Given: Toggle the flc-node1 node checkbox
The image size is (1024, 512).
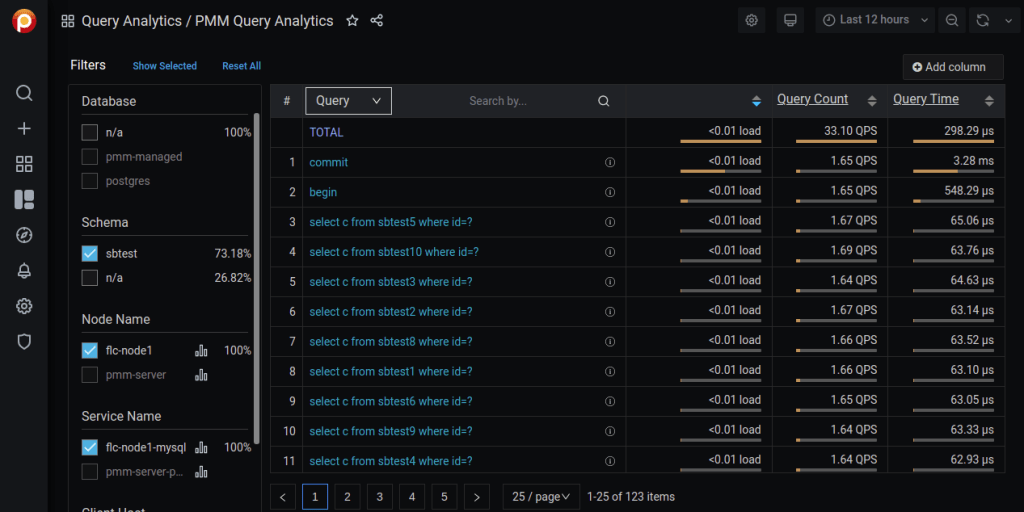Looking at the screenshot, I should 90,351.
